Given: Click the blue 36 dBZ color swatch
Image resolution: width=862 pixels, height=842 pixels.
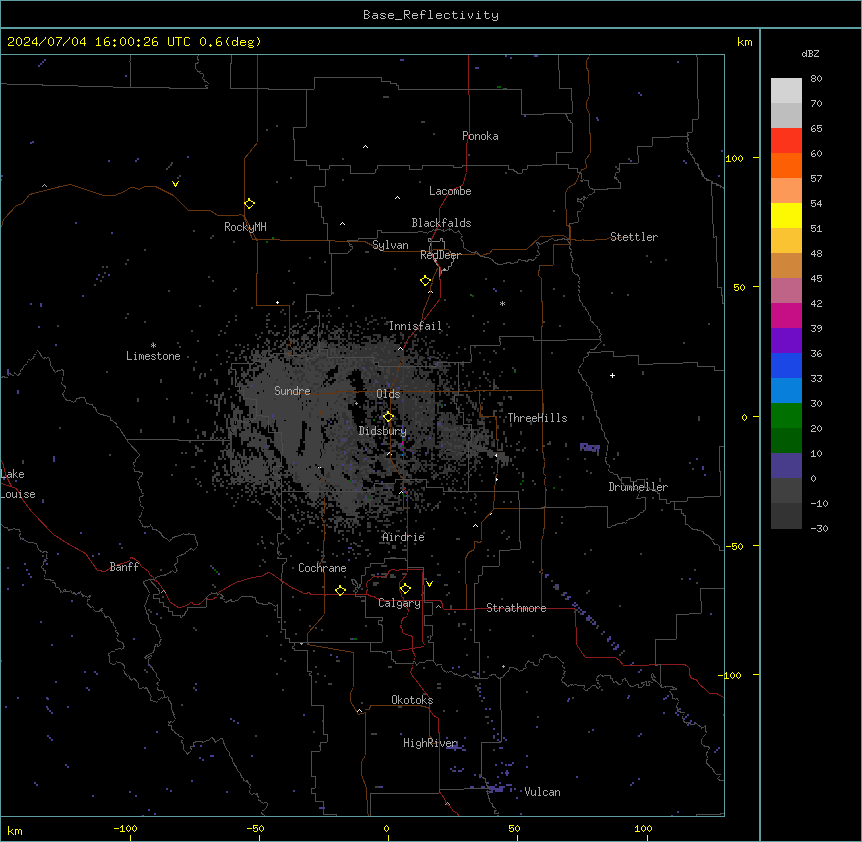Looking at the screenshot, I should tap(786, 365).
